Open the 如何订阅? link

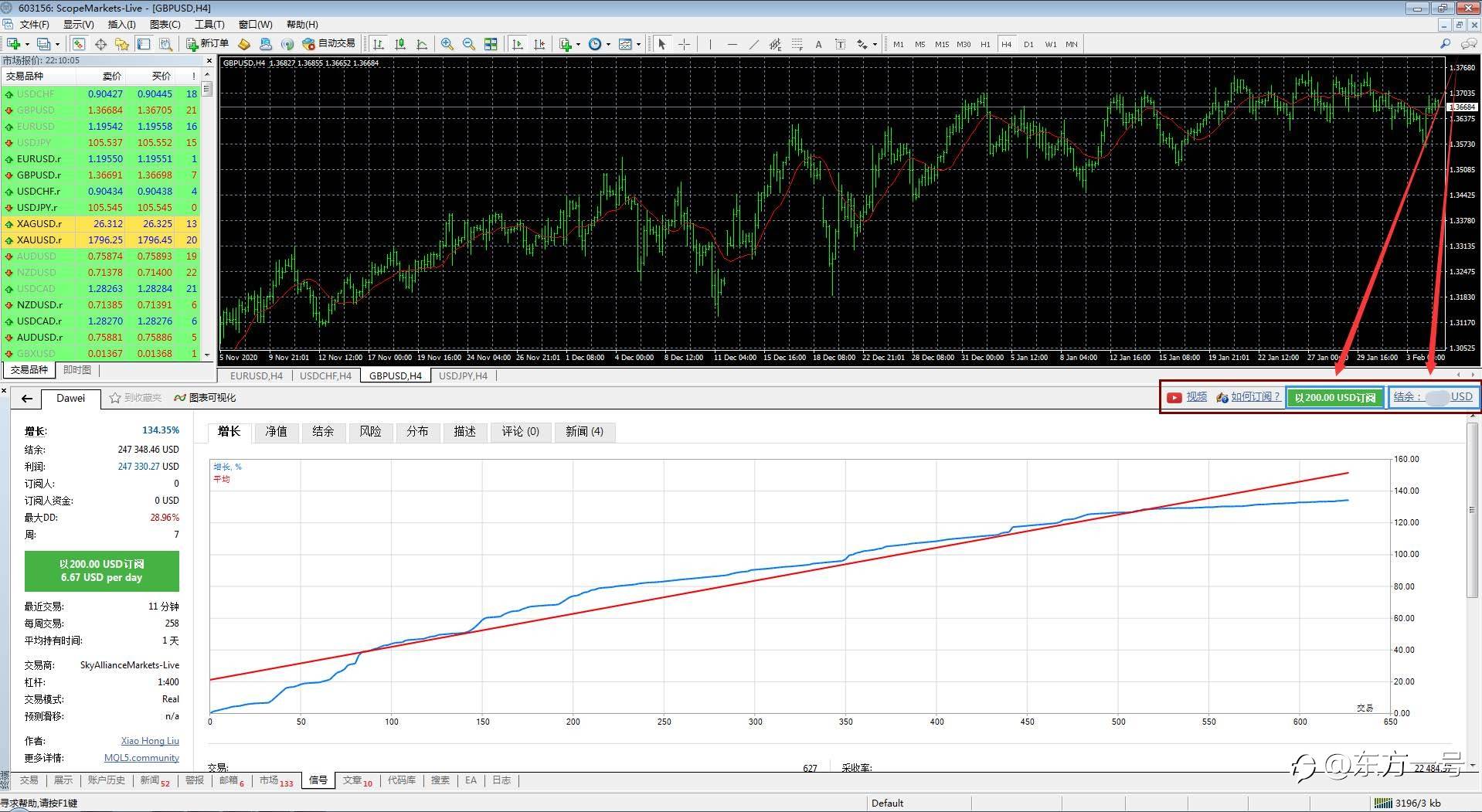click(1255, 397)
